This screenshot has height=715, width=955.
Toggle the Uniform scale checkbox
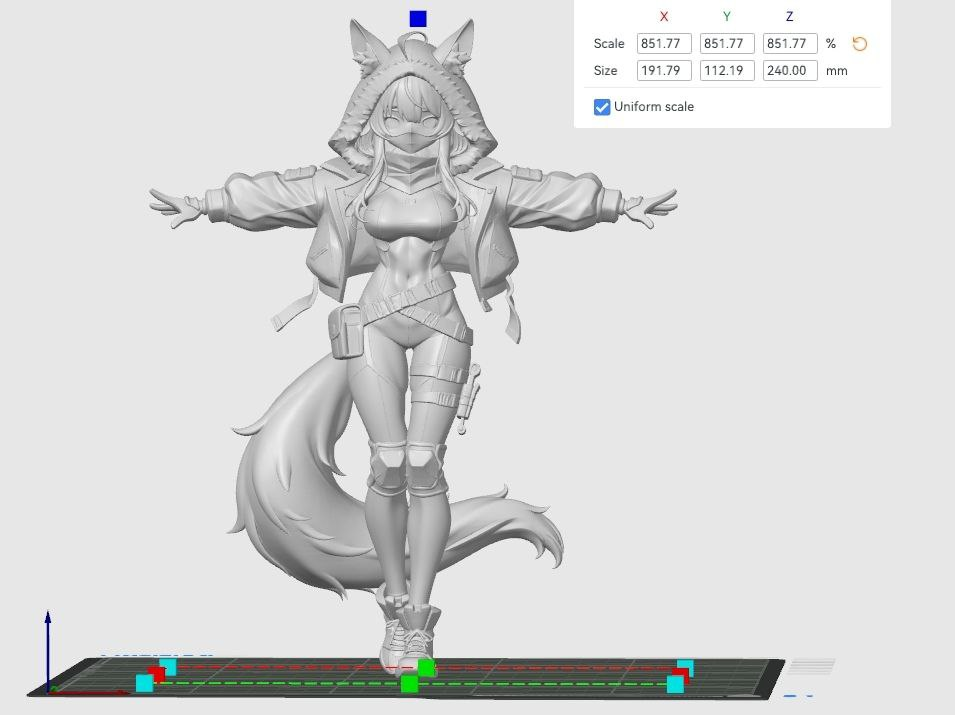(x=602, y=107)
